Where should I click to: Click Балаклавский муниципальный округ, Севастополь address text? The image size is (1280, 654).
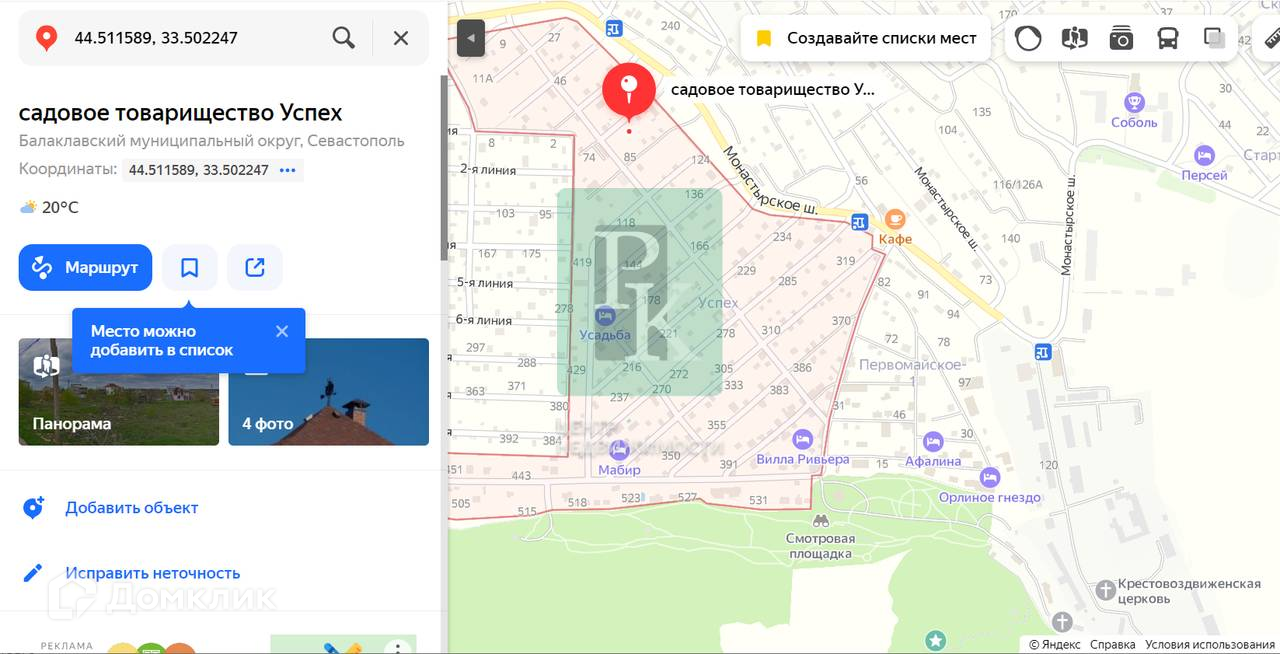point(212,141)
